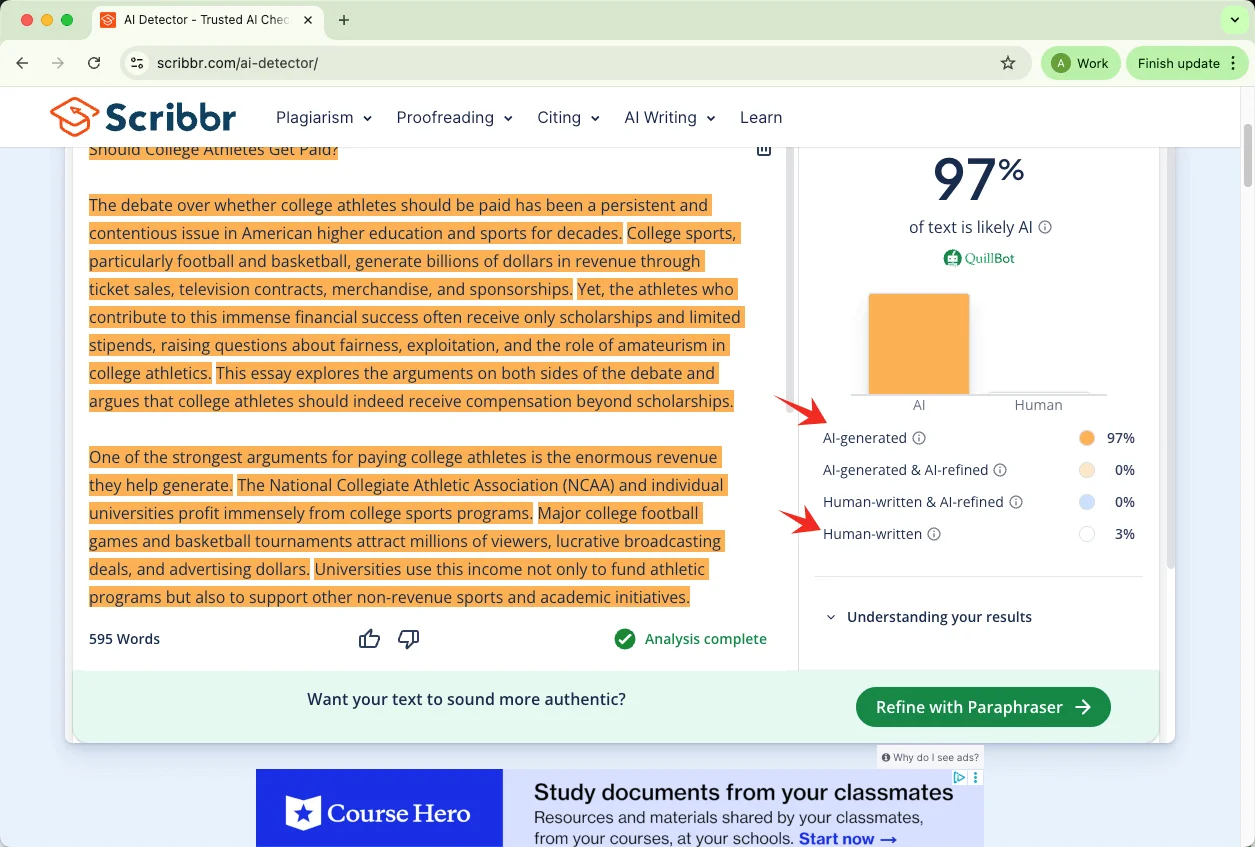Click info icon next to AI-generated label

(x=919, y=438)
